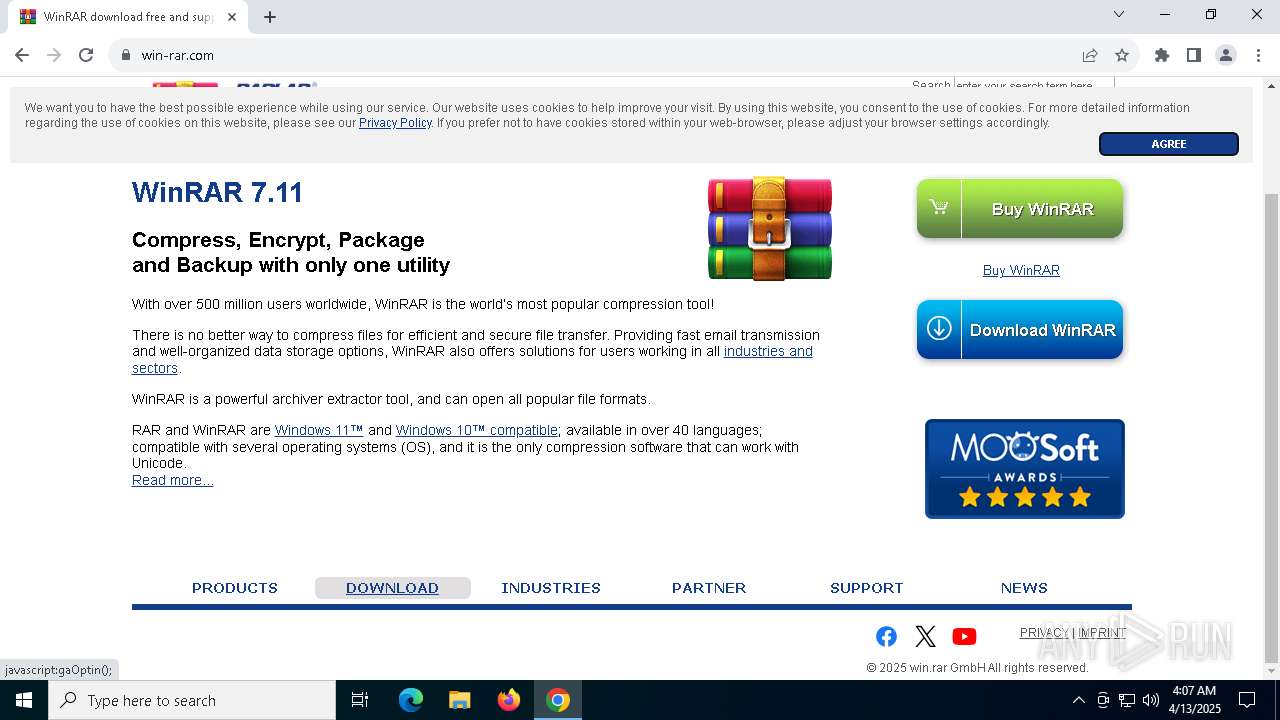The image size is (1280, 720).
Task: Open the Windows Start menu
Action: [x=24, y=700]
